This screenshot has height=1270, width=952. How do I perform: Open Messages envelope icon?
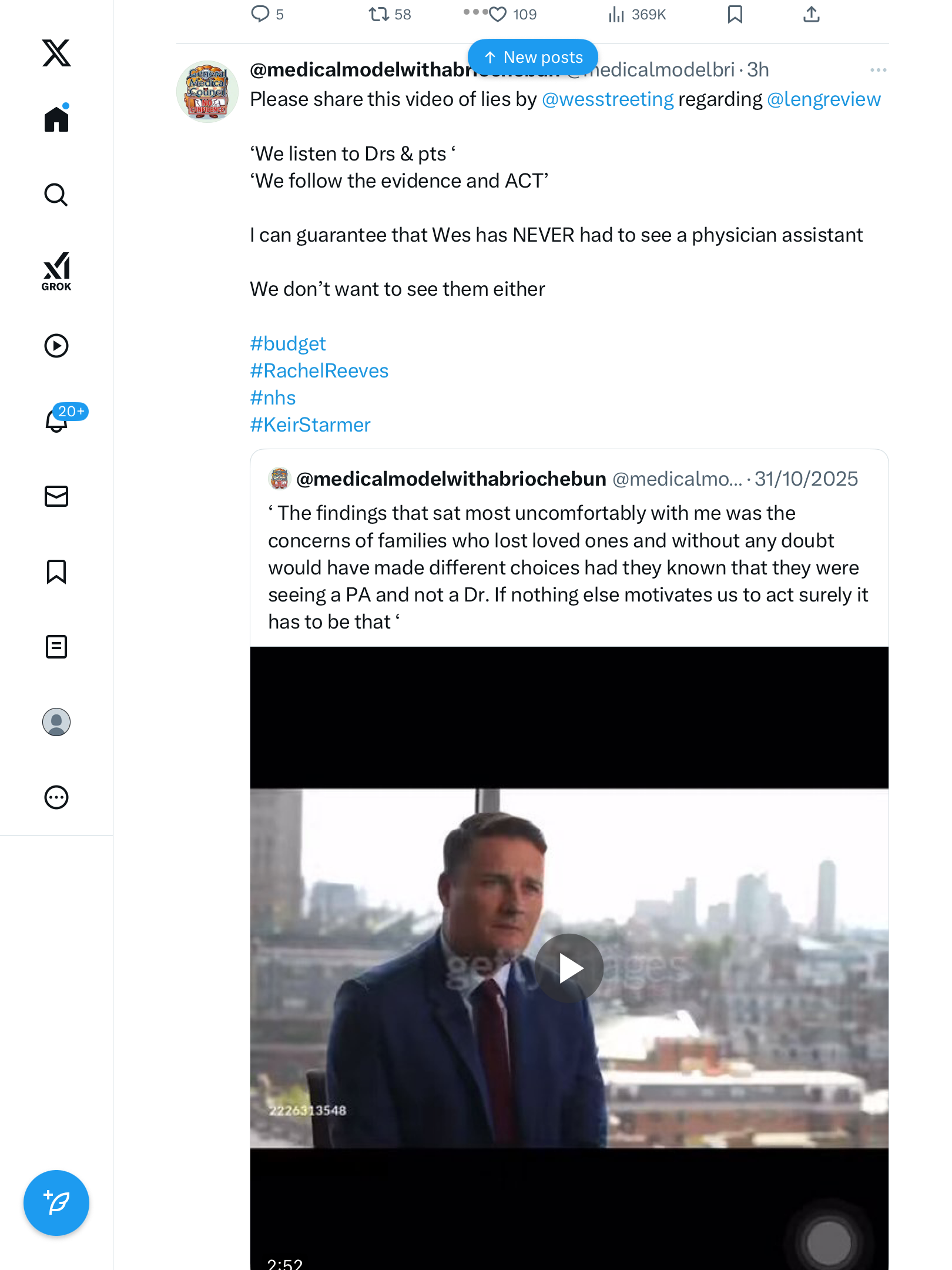[56, 496]
